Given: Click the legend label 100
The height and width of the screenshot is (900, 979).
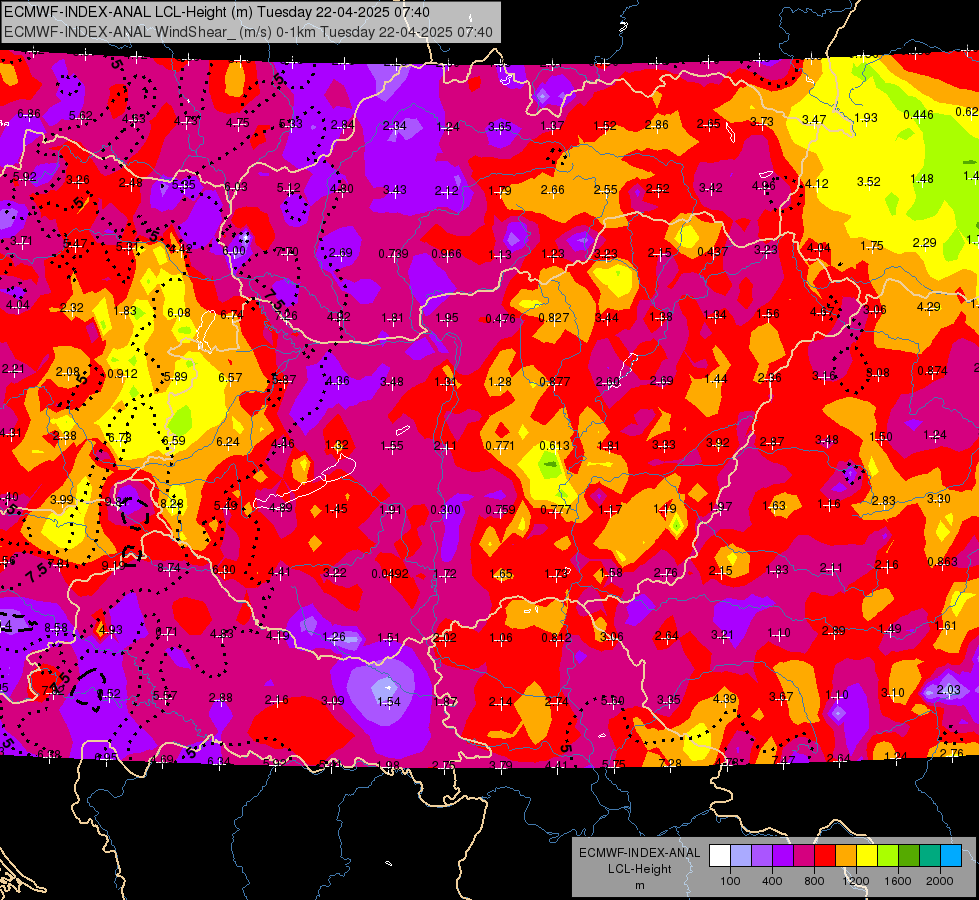Looking at the screenshot, I should [730, 881].
